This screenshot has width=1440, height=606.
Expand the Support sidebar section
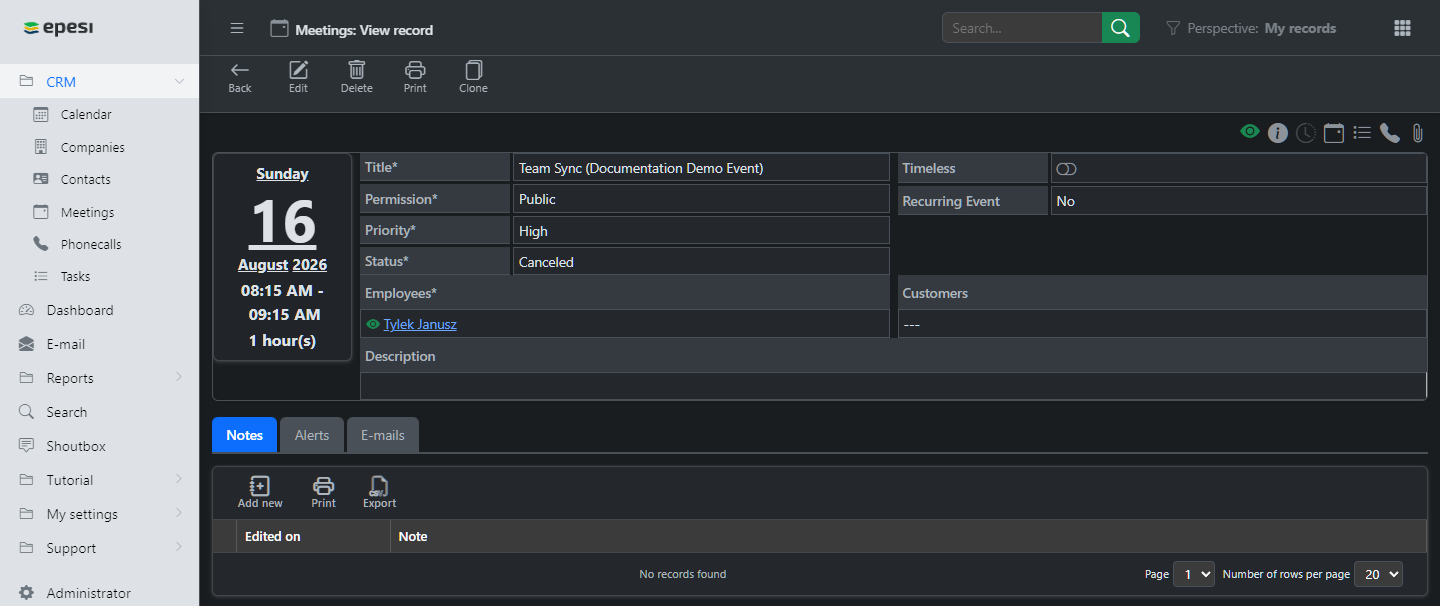179,547
